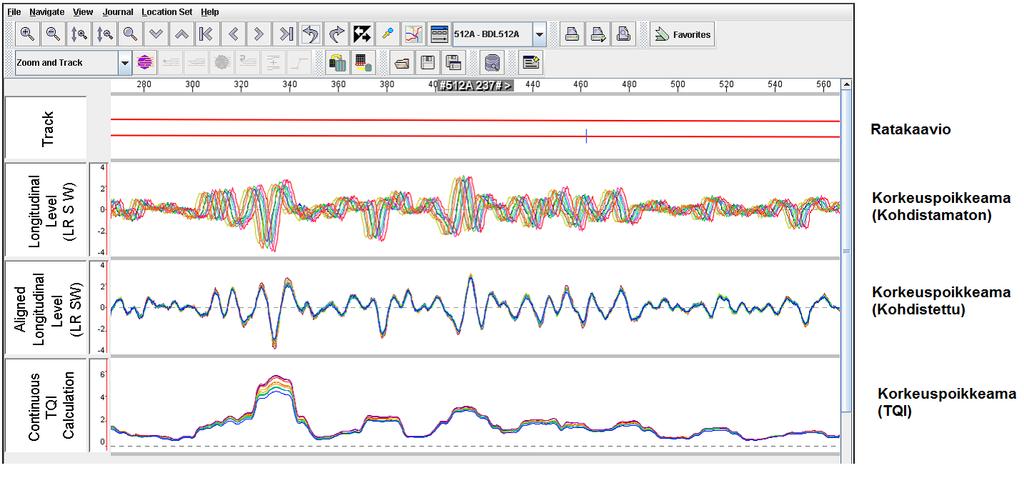Jump to start with first-position arrow
The image size is (1024, 483).
pyautogui.click(x=207, y=34)
